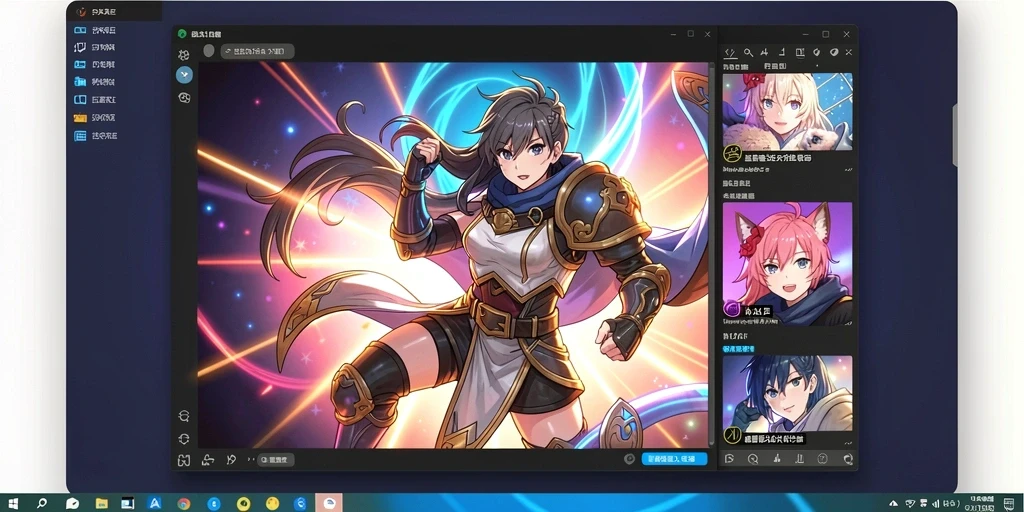Open the Chrome icon in the taskbar
1024x512 pixels.
pyautogui.click(x=184, y=504)
